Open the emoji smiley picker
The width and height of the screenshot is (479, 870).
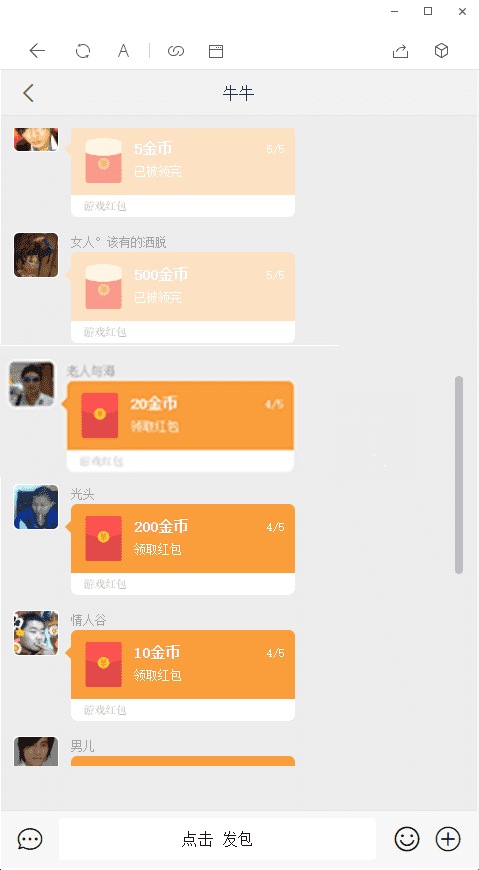(x=407, y=838)
